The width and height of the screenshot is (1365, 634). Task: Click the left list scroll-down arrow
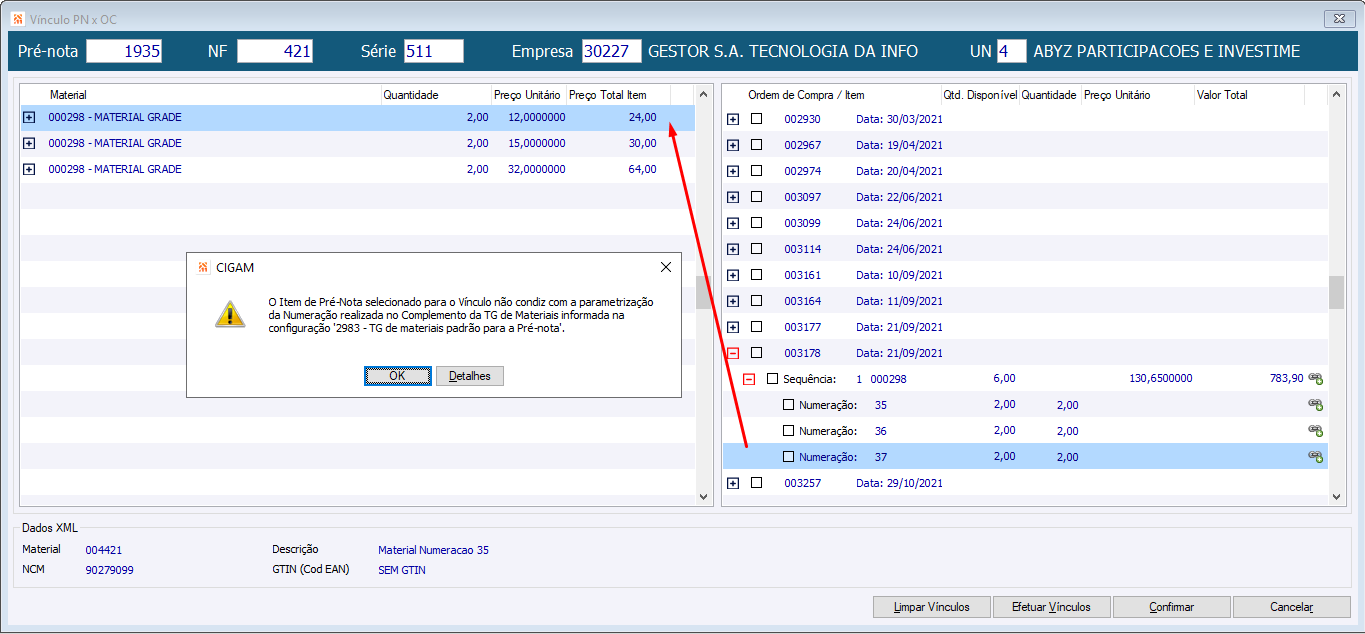[x=705, y=495]
